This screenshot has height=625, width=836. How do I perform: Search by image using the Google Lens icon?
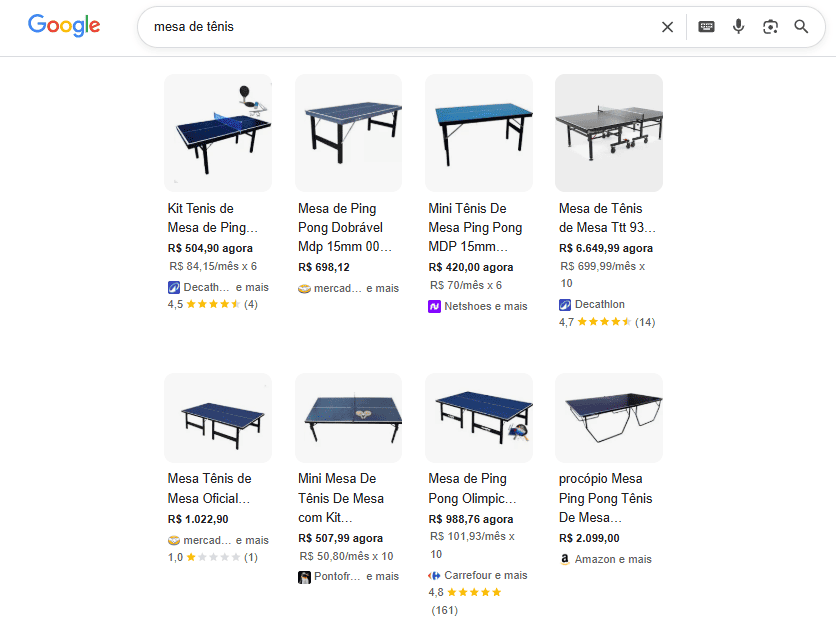pos(770,26)
